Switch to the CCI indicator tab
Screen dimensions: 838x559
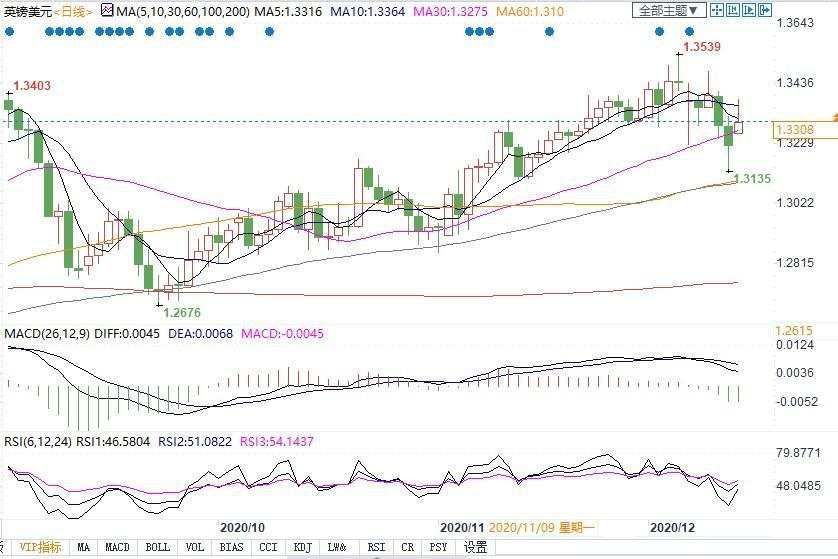click(x=268, y=547)
